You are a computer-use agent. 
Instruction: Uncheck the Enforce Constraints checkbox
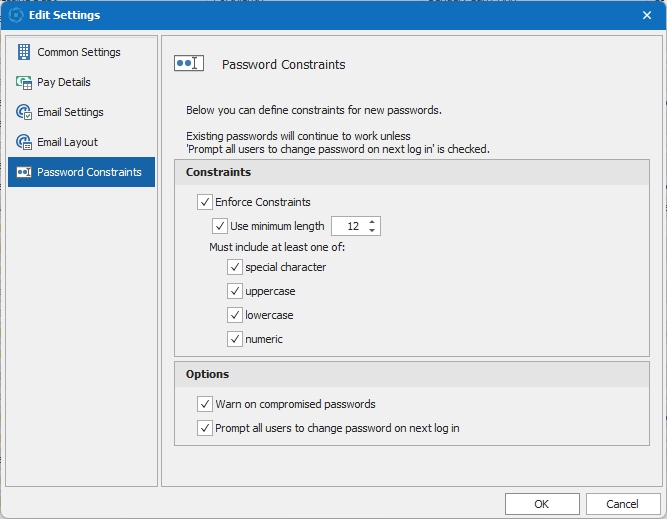pos(206,202)
